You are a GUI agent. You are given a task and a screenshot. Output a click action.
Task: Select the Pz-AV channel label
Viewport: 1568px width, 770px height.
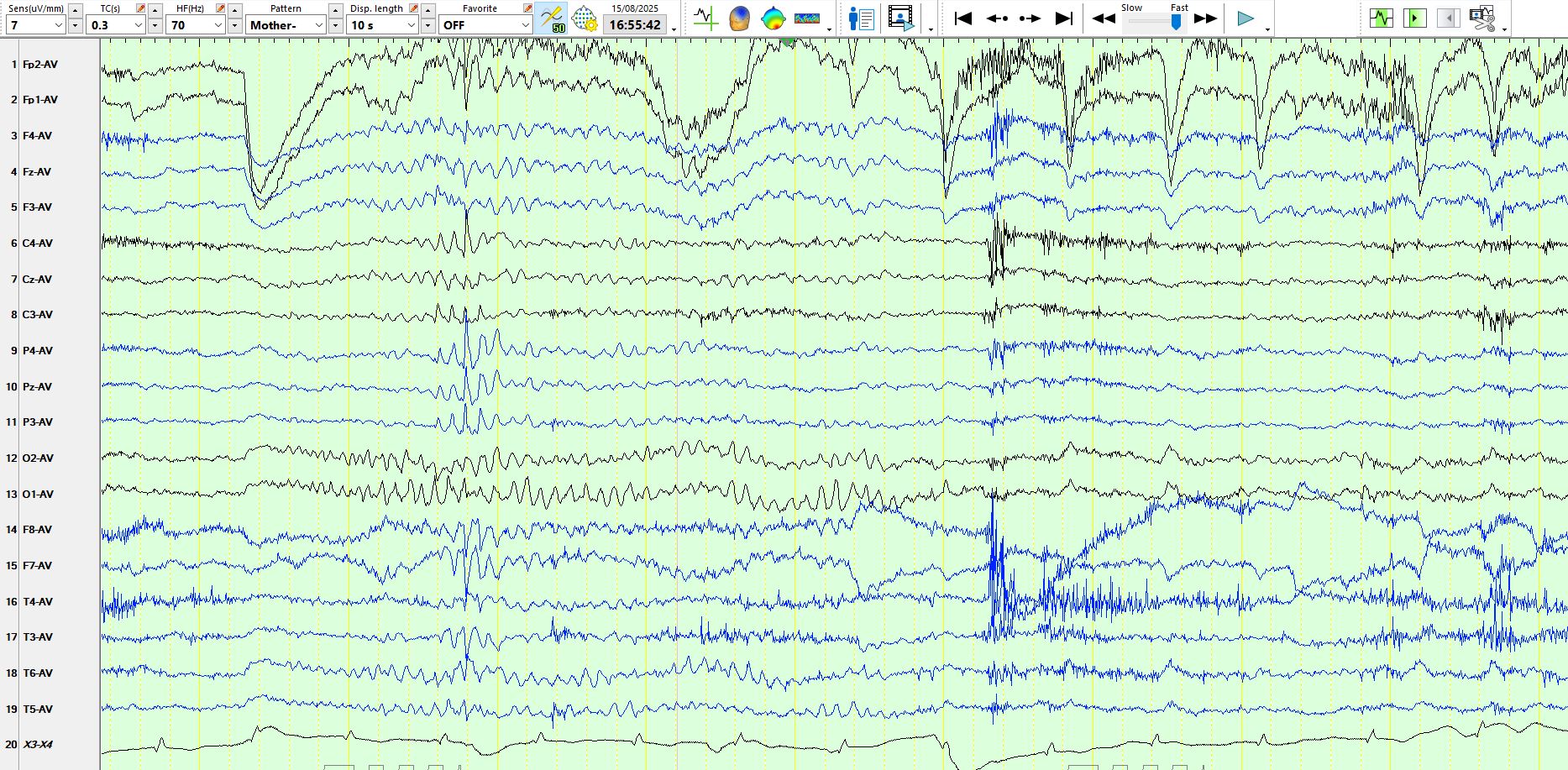37,386
